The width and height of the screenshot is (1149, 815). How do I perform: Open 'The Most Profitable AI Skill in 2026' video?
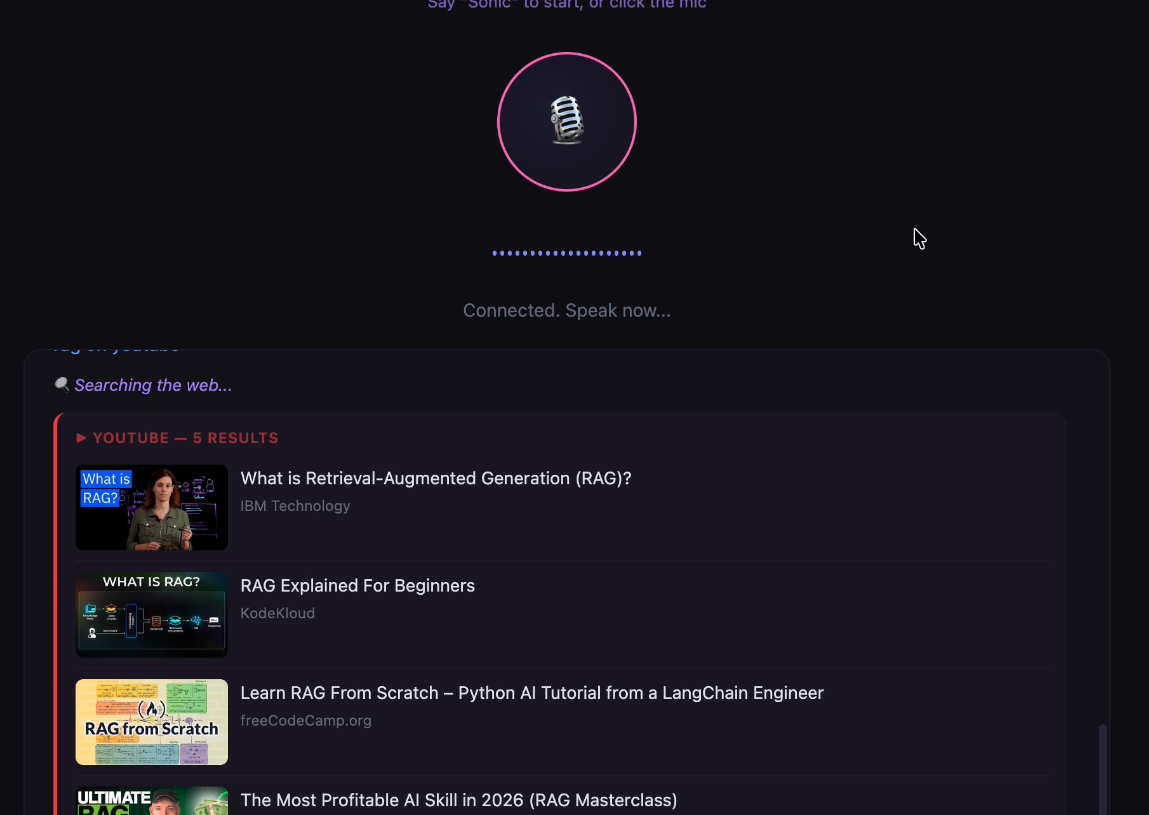pyautogui.click(x=459, y=800)
